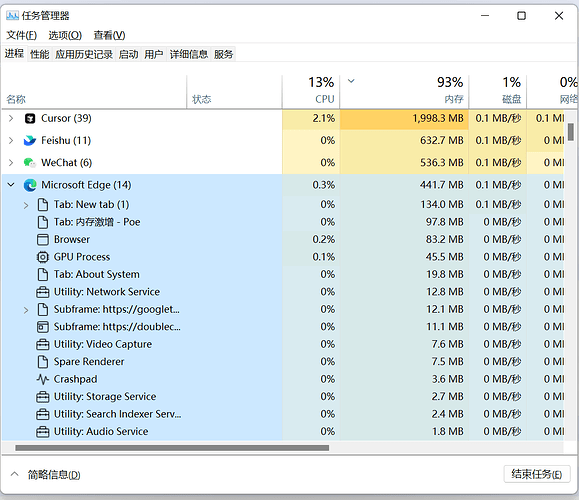Viewport: 579px width, 500px height.
Task: Click the Task Manager title bar icon
Action: (x=12, y=16)
